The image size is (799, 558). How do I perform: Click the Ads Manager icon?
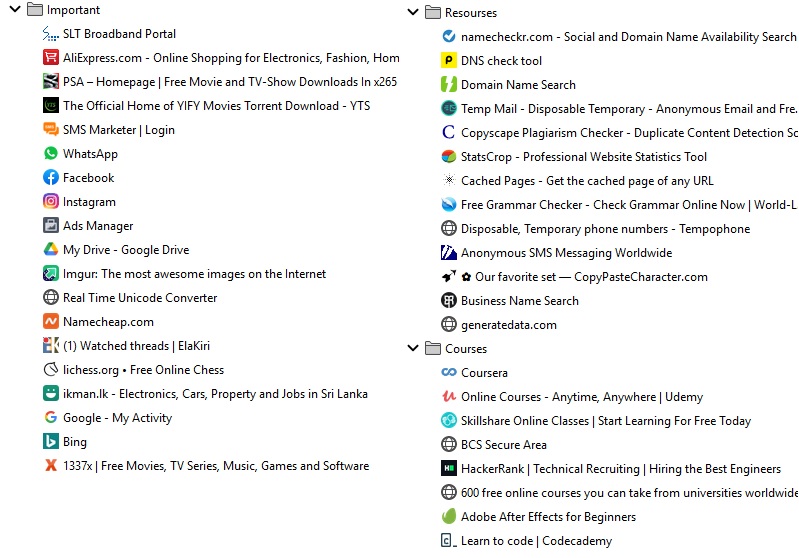coord(50,225)
